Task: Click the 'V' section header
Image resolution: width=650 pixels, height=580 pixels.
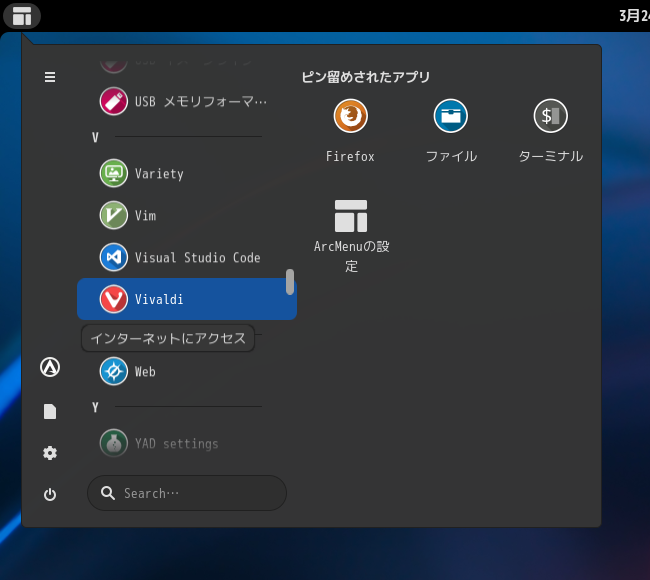Action: [95, 137]
